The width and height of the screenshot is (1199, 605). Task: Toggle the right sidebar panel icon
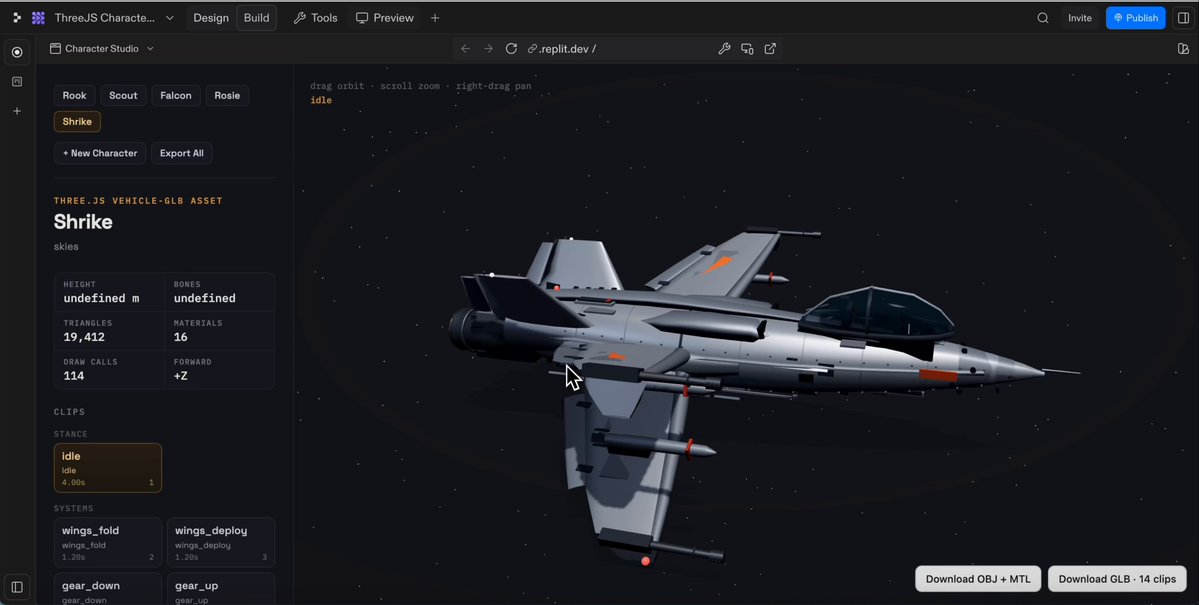click(x=1183, y=18)
